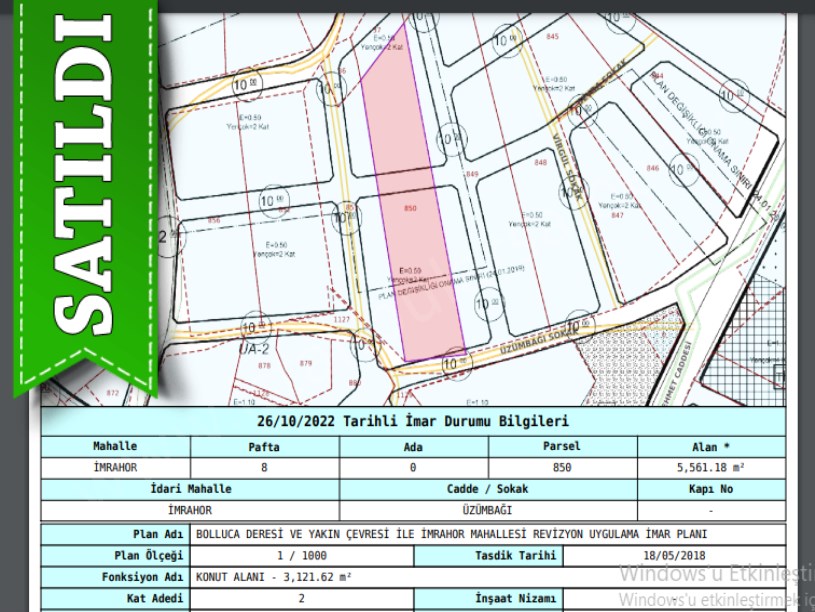This screenshot has width=815, height=612.
Task: Click the Konut Alanı function value
Action: tap(275, 578)
